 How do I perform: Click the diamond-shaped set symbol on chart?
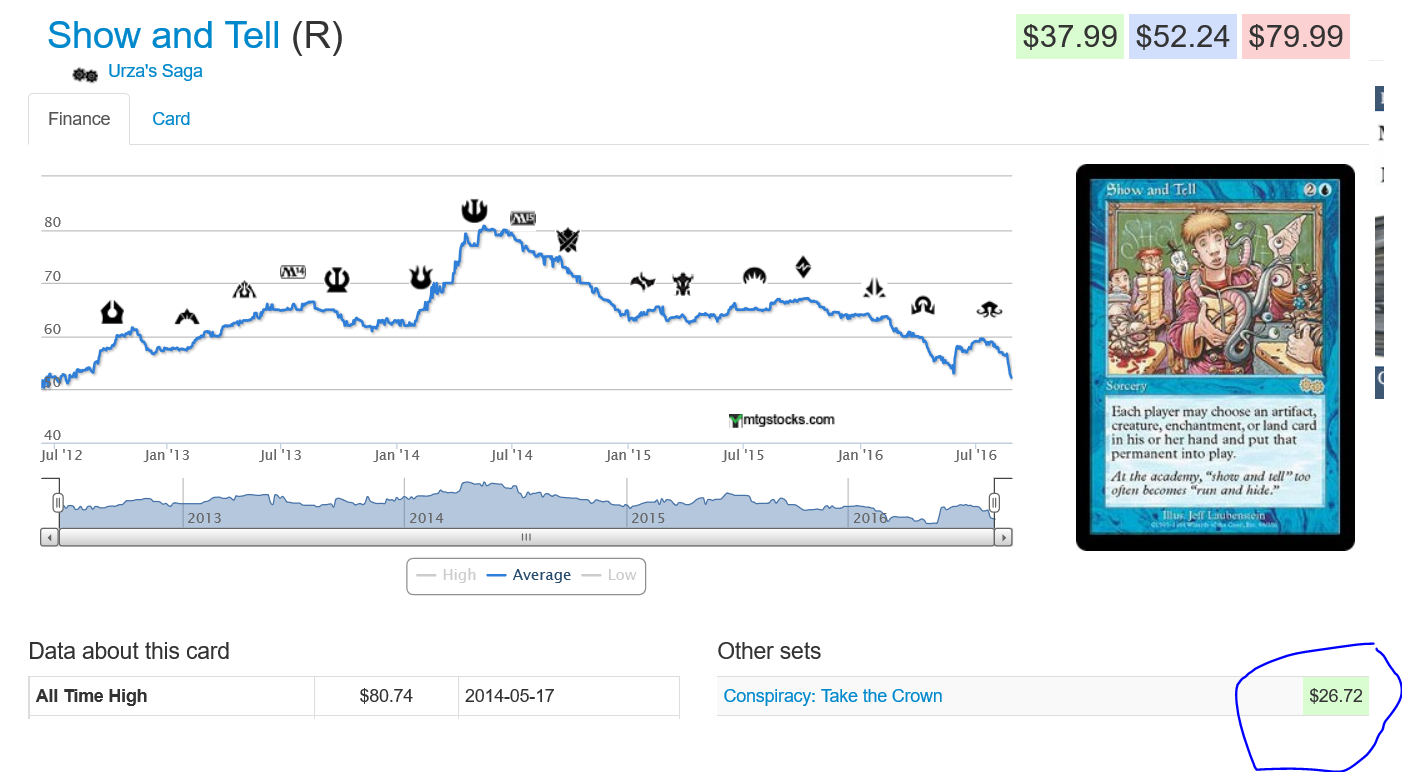[x=803, y=266]
